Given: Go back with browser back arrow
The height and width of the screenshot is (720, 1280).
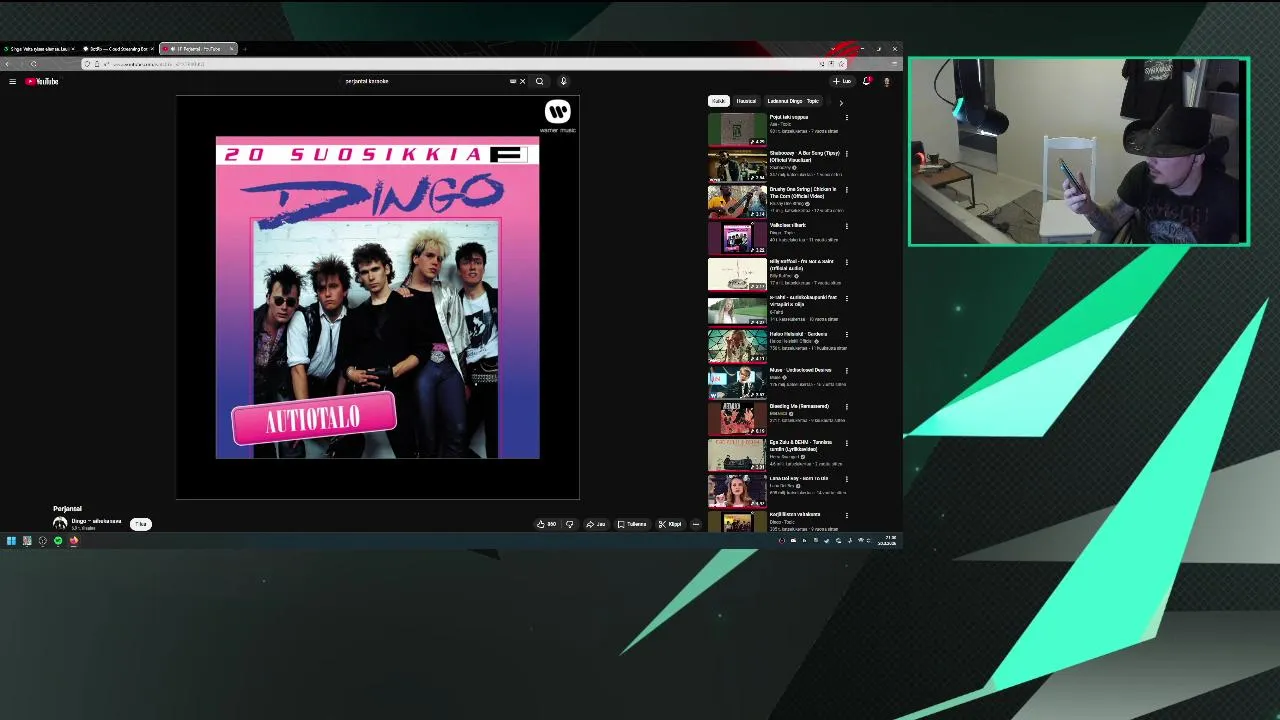Looking at the screenshot, I should [x=8, y=64].
